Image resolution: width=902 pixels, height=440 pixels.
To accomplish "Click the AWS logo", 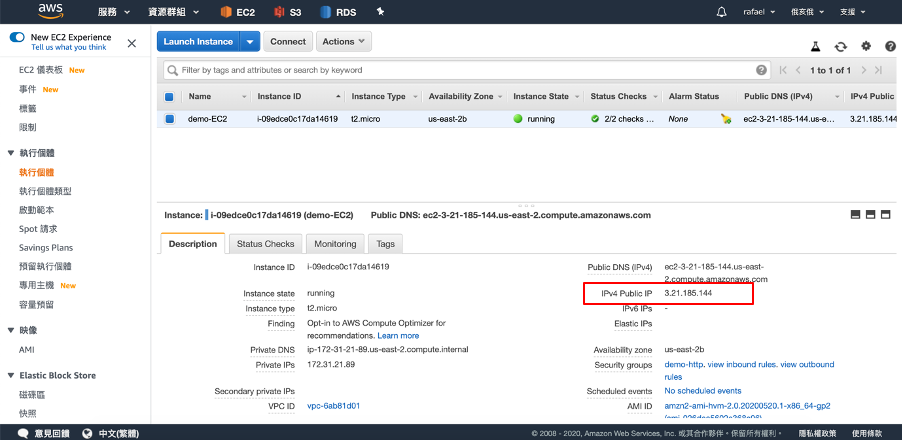I will click(x=50, y=10).
